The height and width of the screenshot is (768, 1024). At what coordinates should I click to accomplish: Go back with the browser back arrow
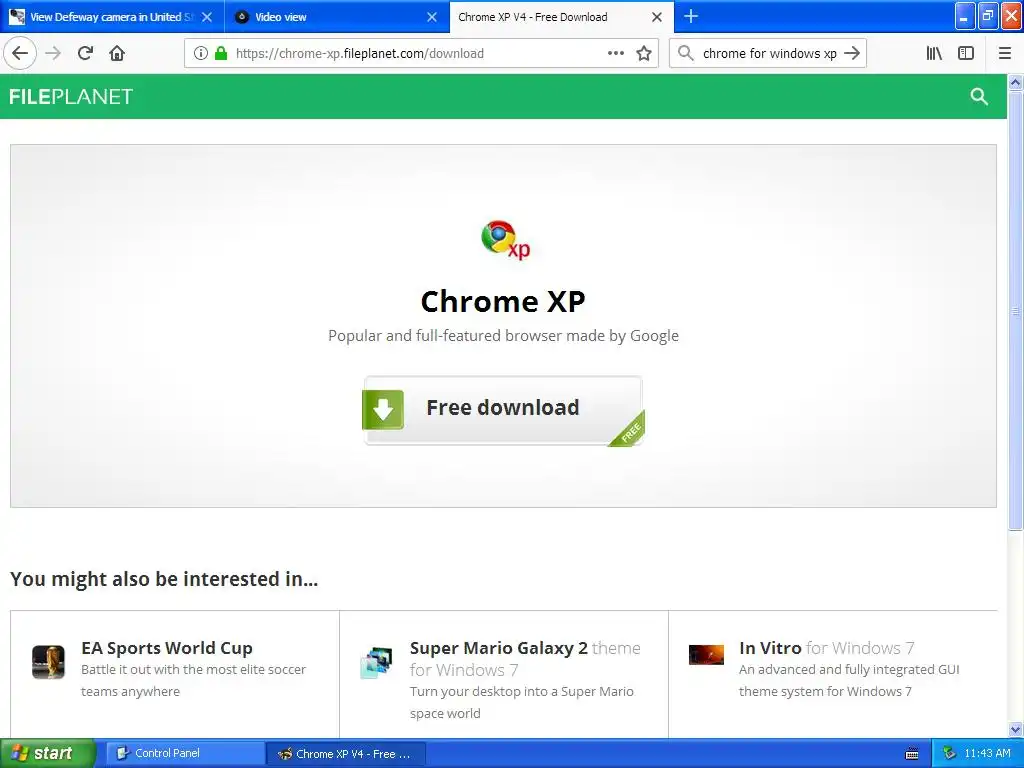(x=20, y=54)
